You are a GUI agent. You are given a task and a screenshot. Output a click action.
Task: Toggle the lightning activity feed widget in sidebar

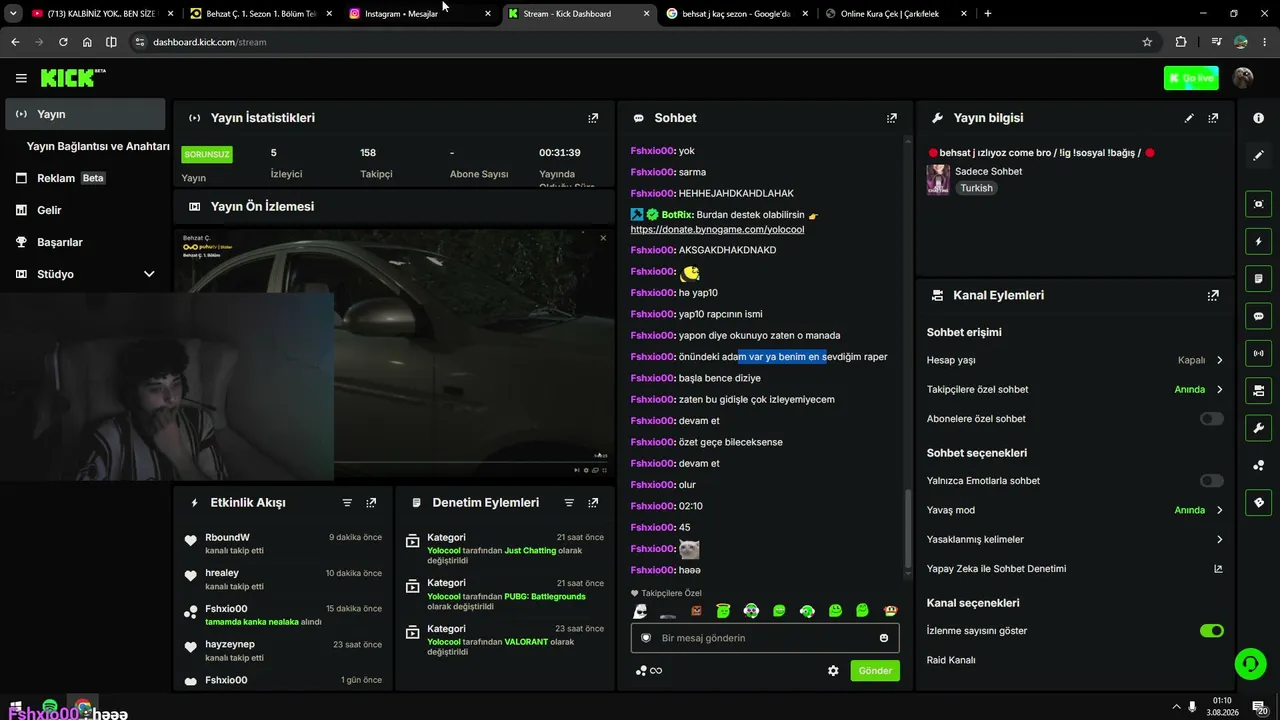1258,241
